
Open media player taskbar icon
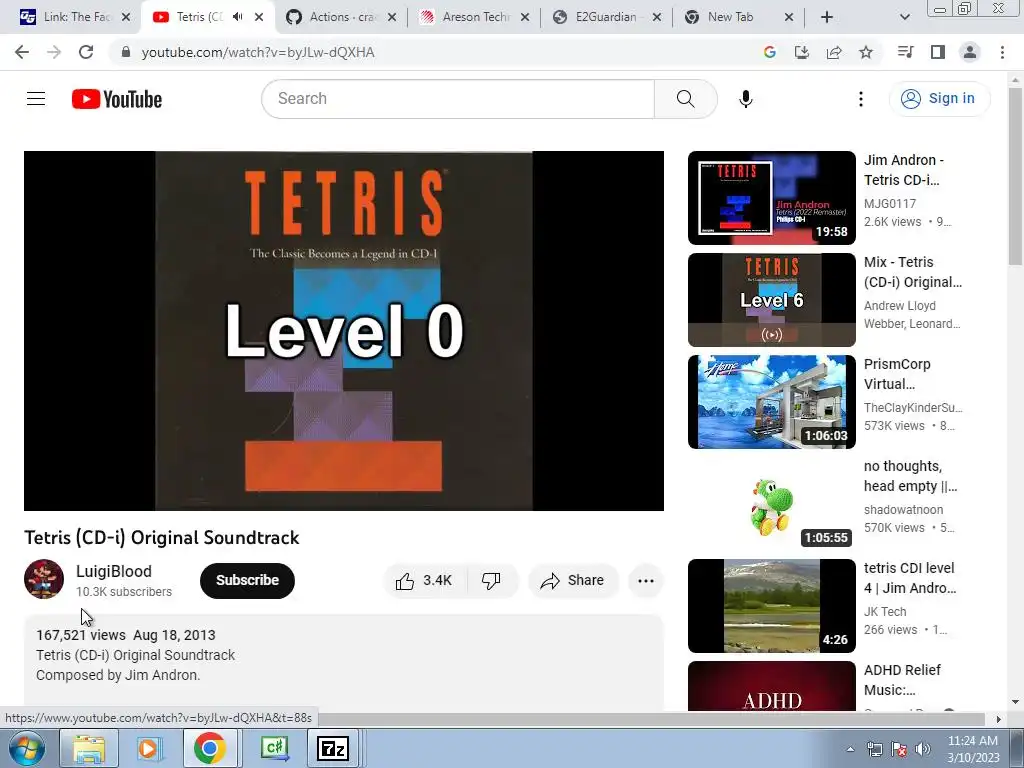point(150,748)
